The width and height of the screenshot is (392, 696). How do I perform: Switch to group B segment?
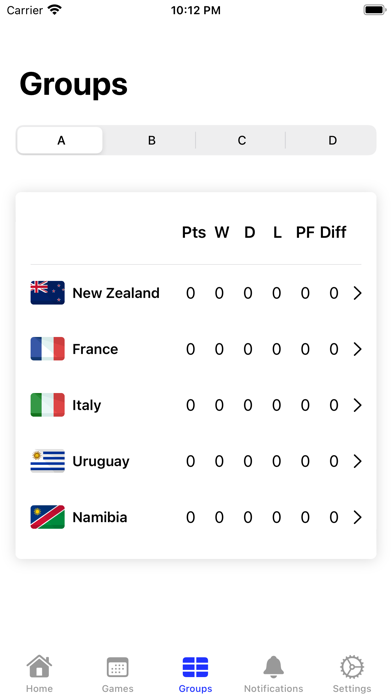(151, 140)
